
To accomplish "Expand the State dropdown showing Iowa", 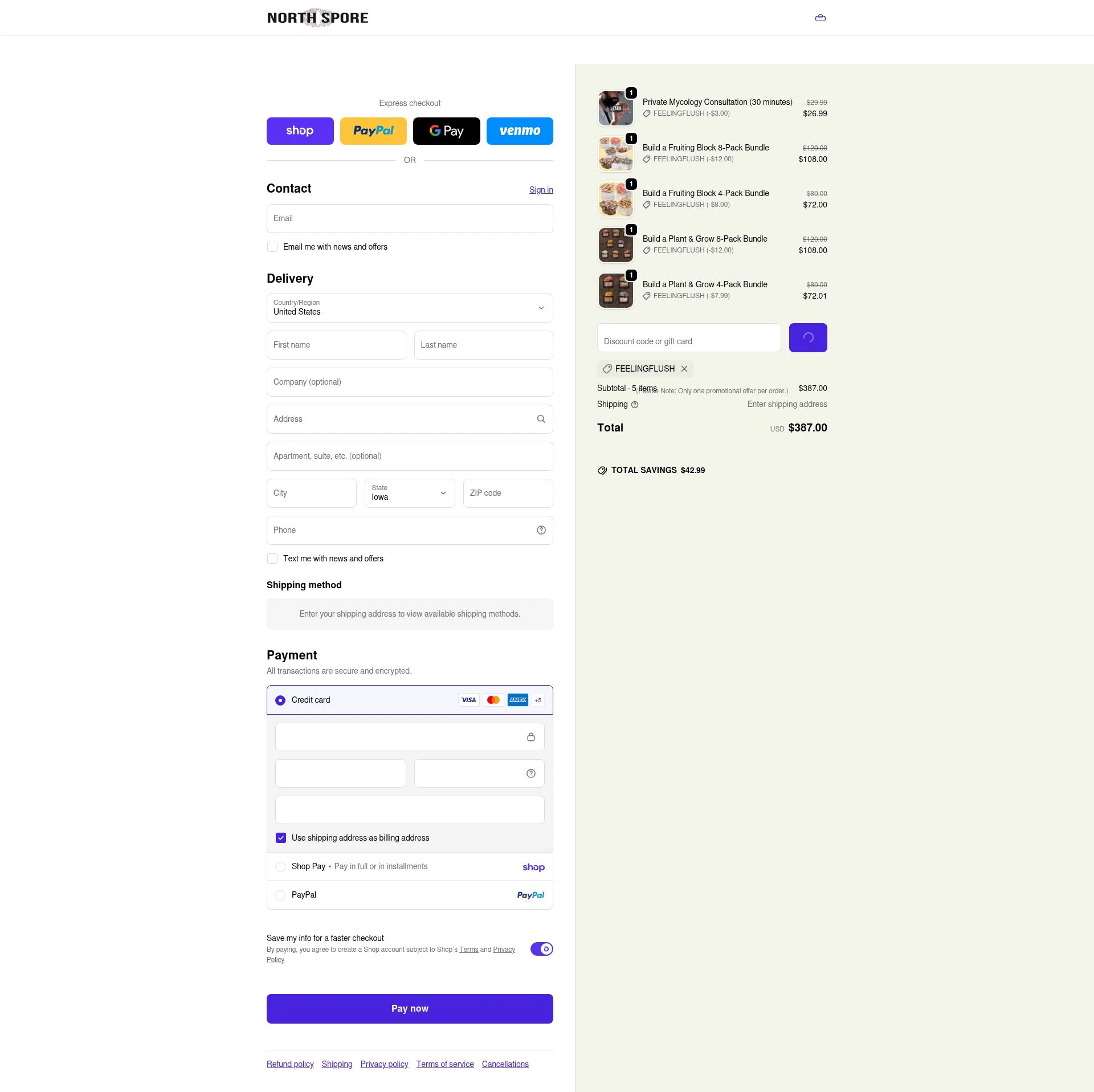I will [x=410, y=493].
